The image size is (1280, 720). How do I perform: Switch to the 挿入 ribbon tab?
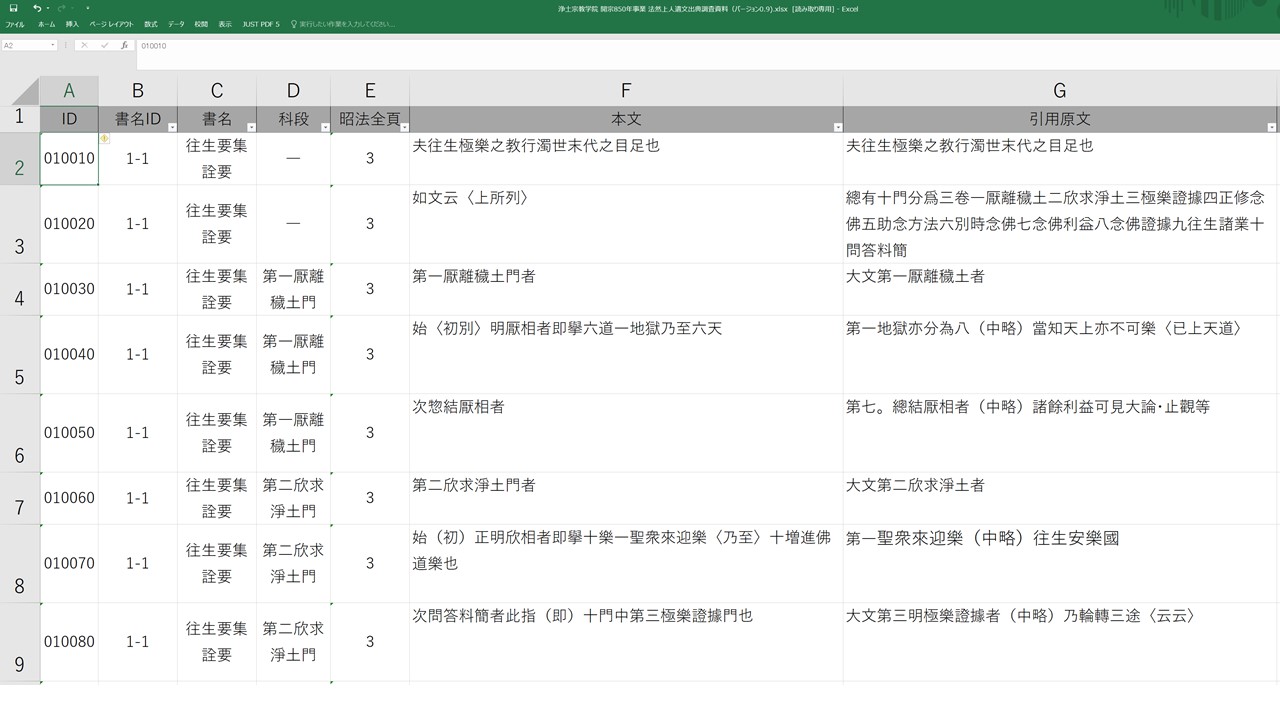pos(72,23)
